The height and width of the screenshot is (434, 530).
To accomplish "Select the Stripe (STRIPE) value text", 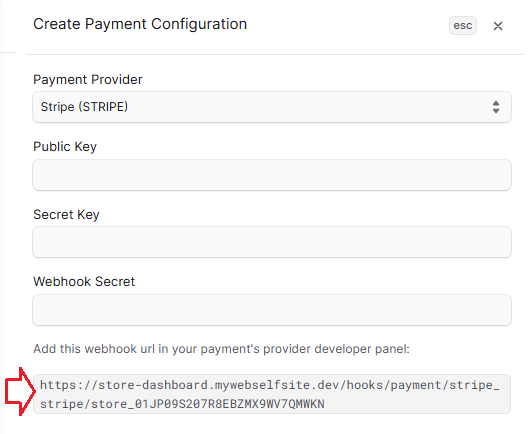I will tap(84, 107).
